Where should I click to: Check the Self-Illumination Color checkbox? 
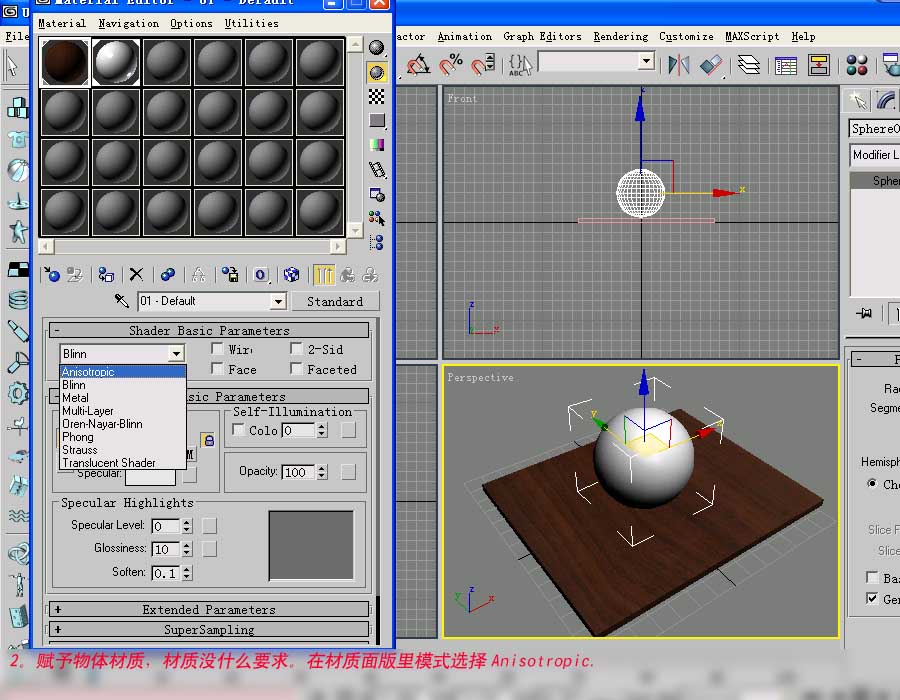point(238,430)
